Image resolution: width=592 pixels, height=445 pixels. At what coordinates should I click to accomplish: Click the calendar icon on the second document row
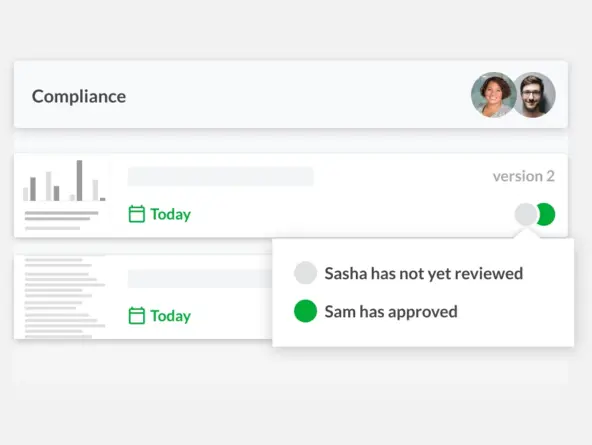point(137,316)
